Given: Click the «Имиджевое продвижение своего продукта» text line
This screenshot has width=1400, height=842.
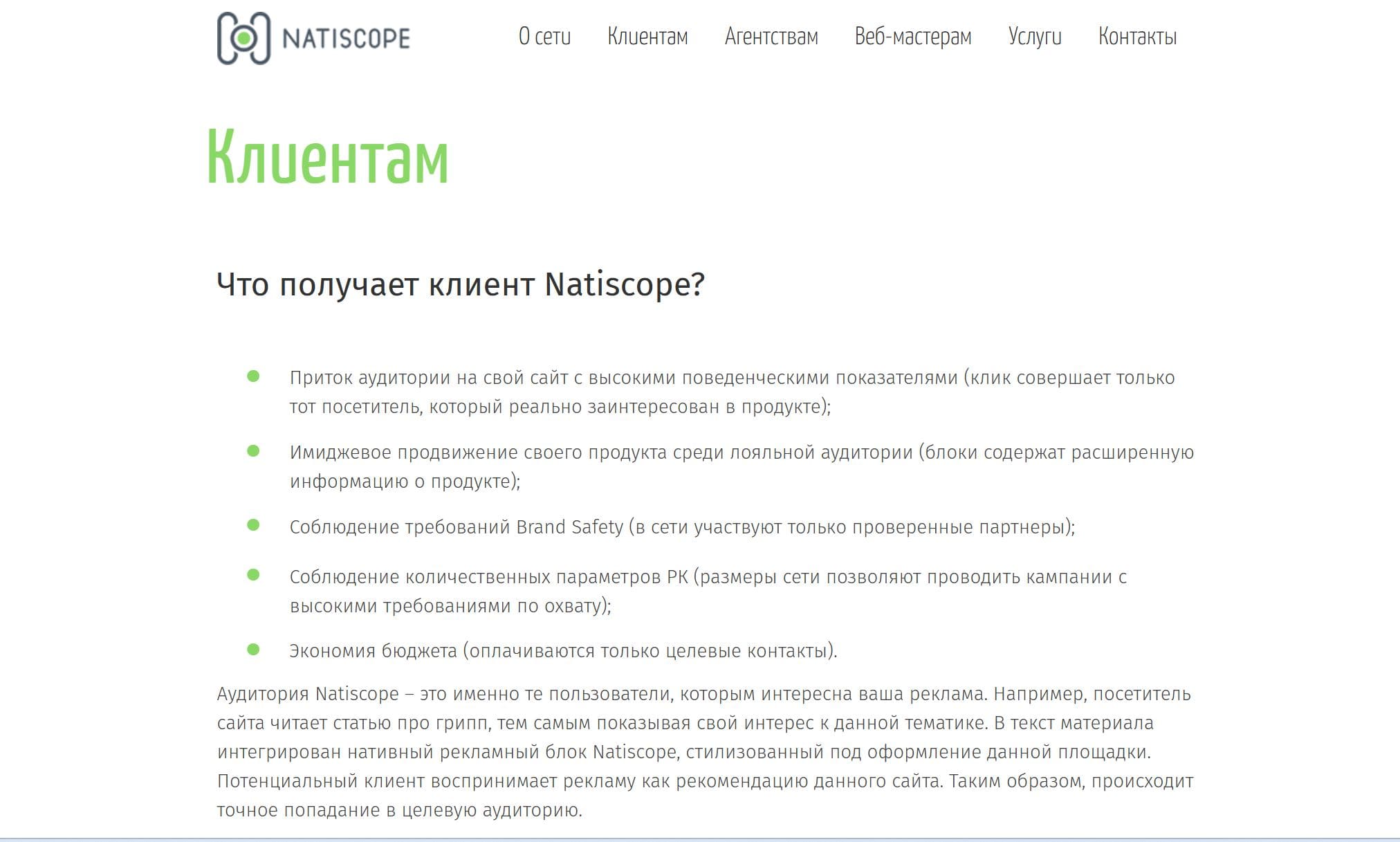Looking at the screenshot, I should [x=741, y=452].
